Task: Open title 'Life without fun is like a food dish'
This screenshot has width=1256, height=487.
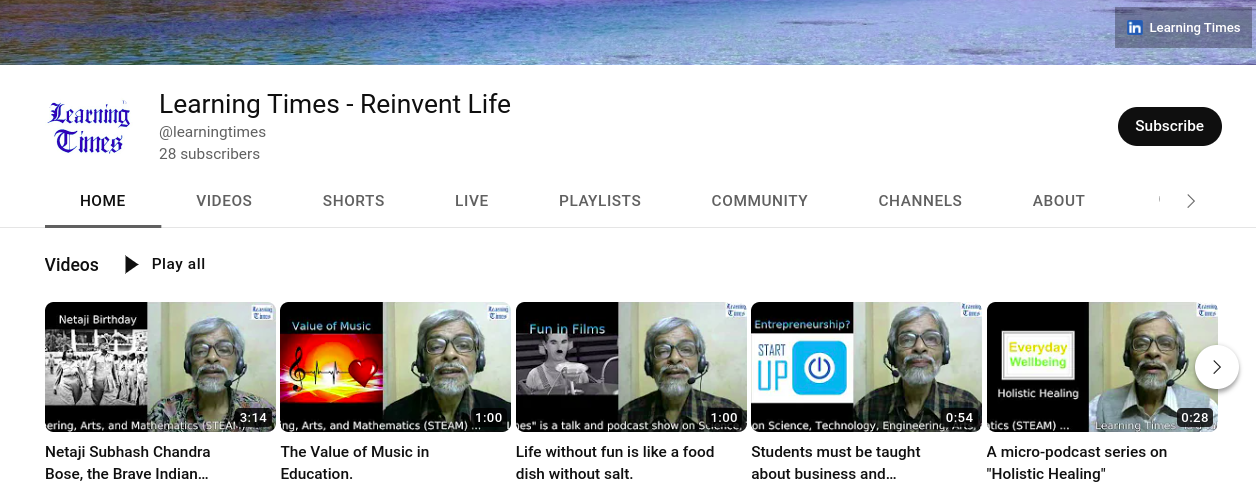Action: [x=615, y=463]
